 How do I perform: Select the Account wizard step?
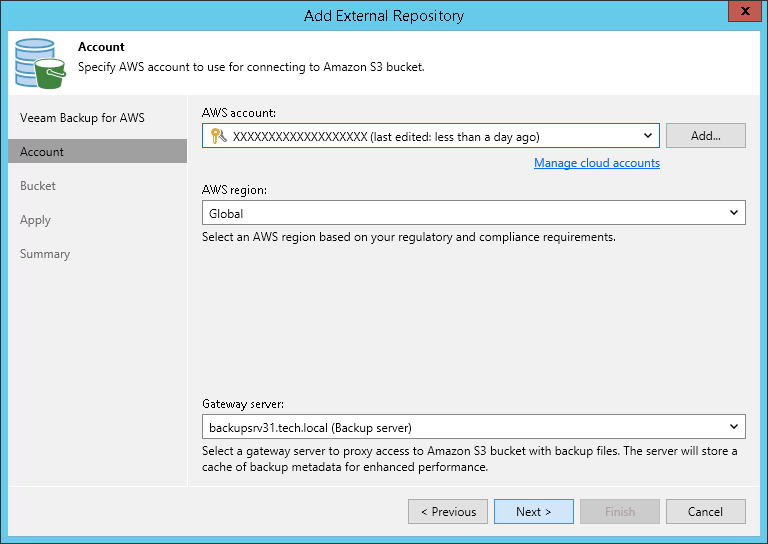pyautogui.click(x=97, y=151)
